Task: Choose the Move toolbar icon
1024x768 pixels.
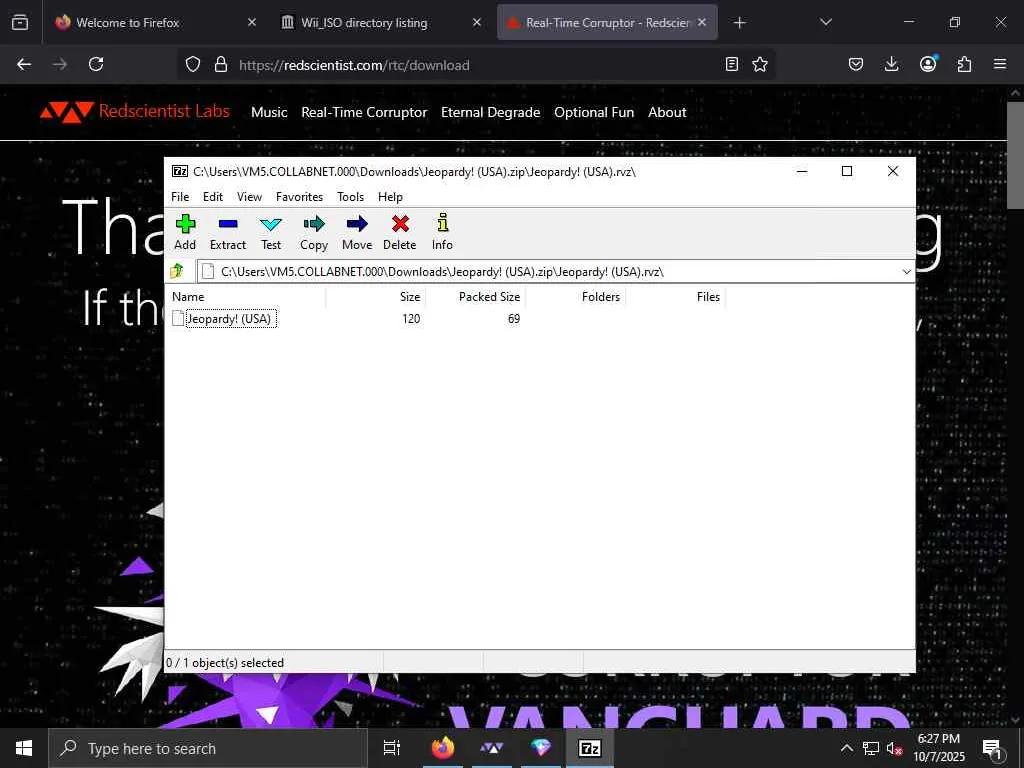Action: pos(357,232)
